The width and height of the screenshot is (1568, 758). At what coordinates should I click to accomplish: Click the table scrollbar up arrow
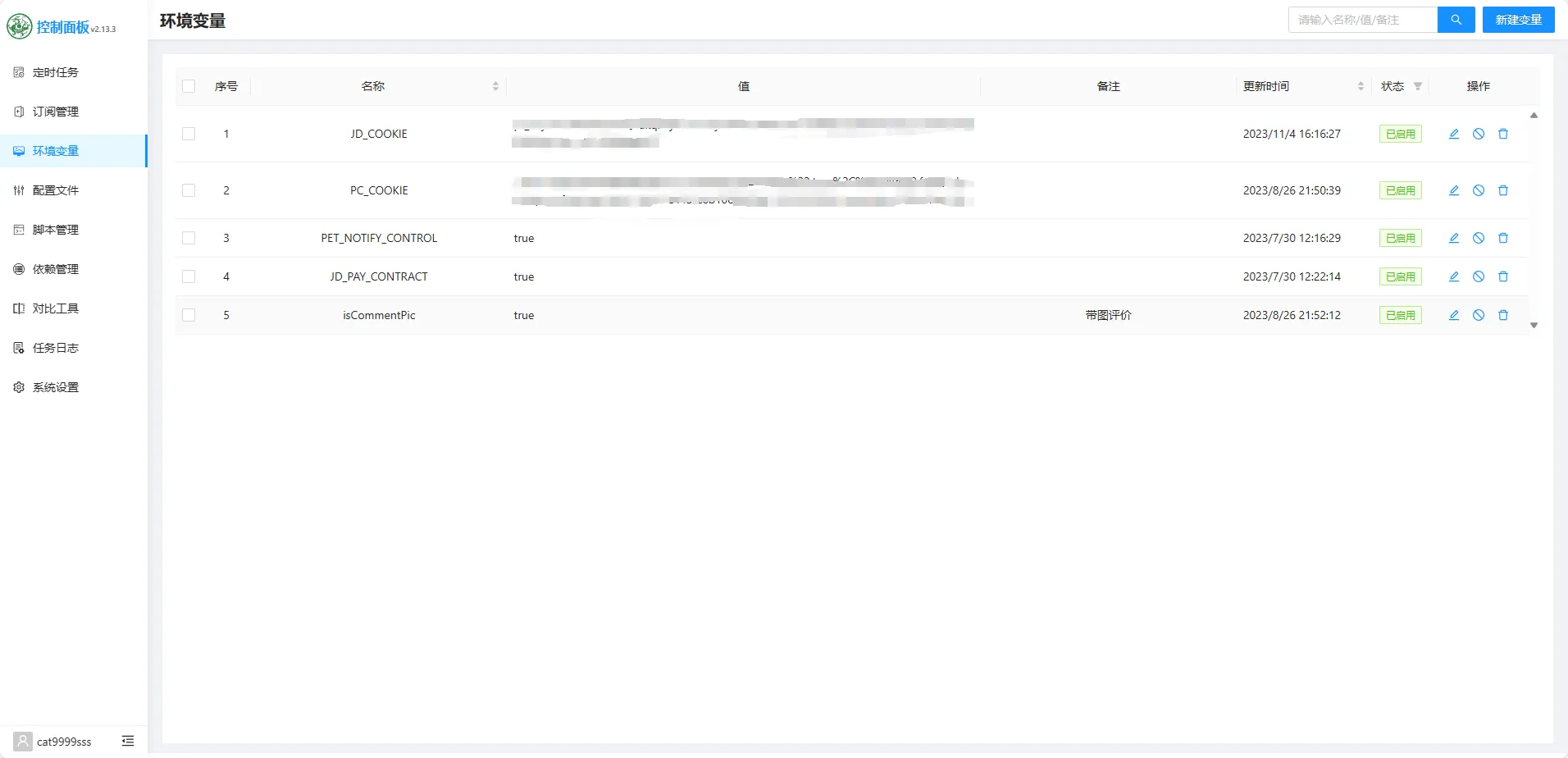tap(1534, 116)
